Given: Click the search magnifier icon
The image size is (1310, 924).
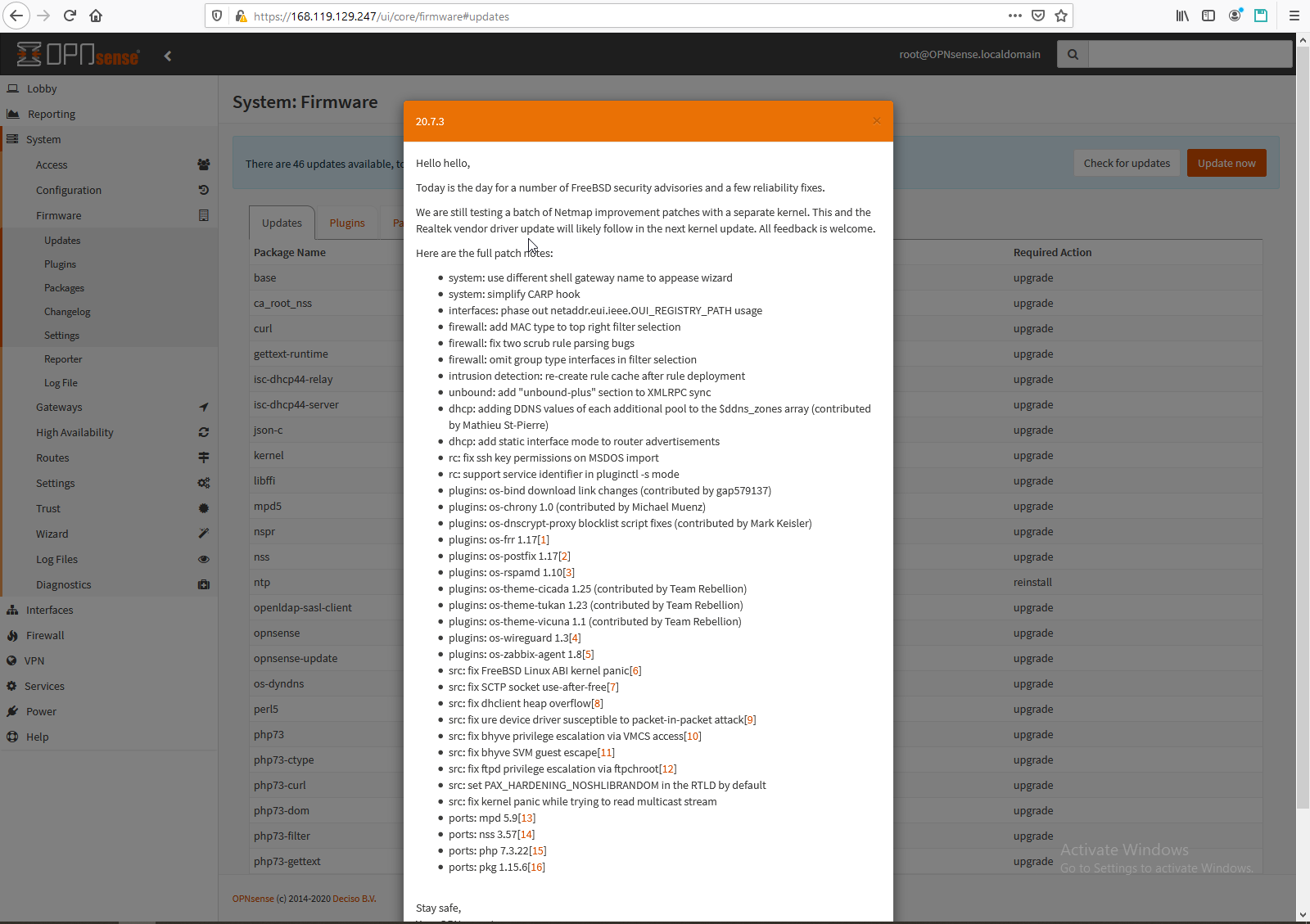Looking at the screenshot, I should click(1073, 54).
